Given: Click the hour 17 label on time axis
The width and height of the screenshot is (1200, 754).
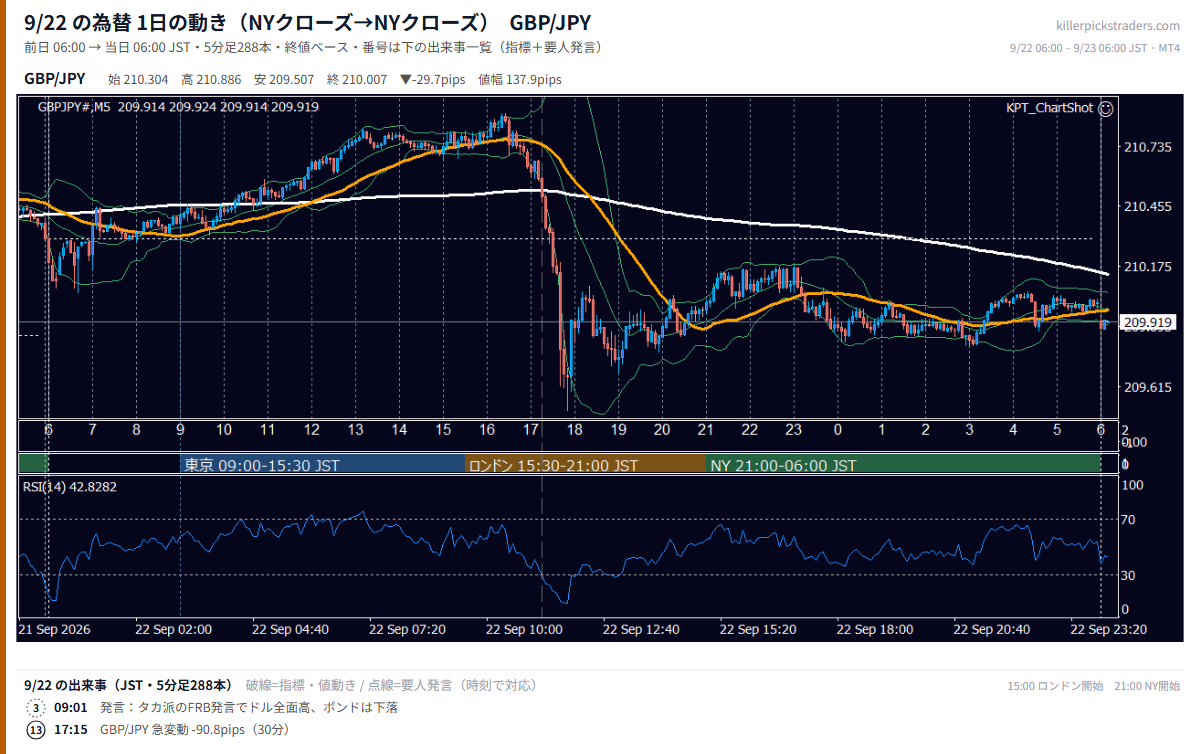Looking at the screenshot, I should pyautogui.click(x=531, y=429).
